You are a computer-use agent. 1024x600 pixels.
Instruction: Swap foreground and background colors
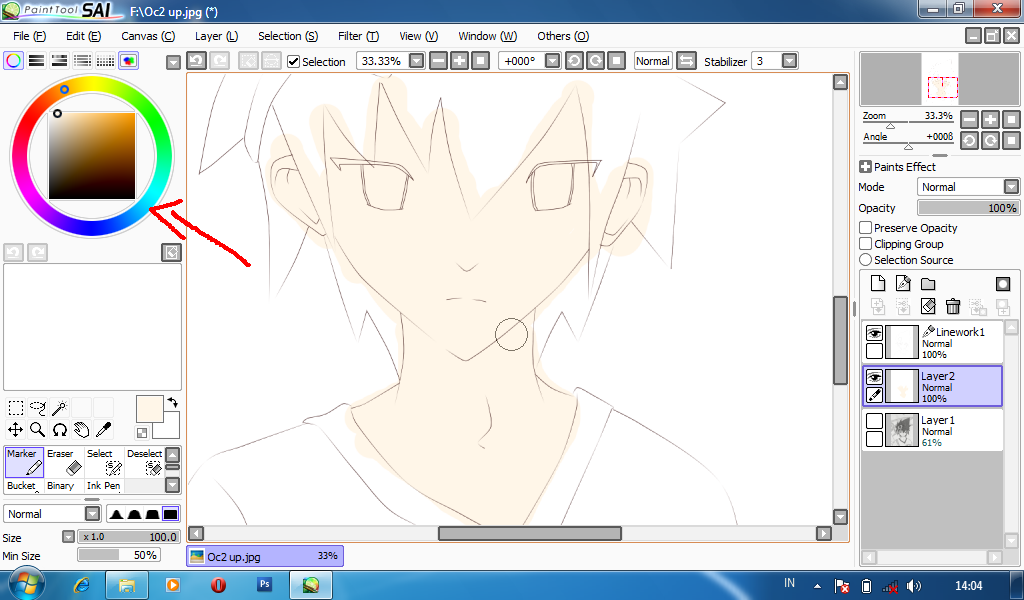tap(172, 402)
